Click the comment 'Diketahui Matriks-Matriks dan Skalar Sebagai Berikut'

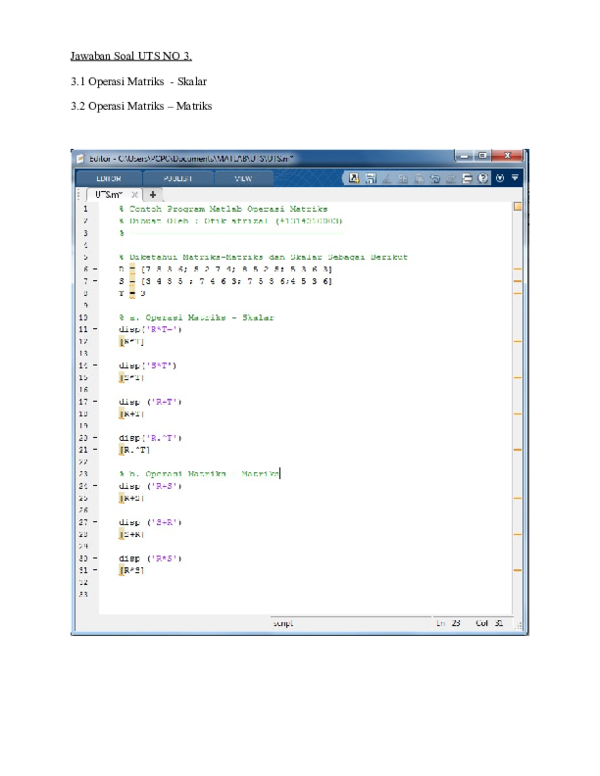click(263, 257)
